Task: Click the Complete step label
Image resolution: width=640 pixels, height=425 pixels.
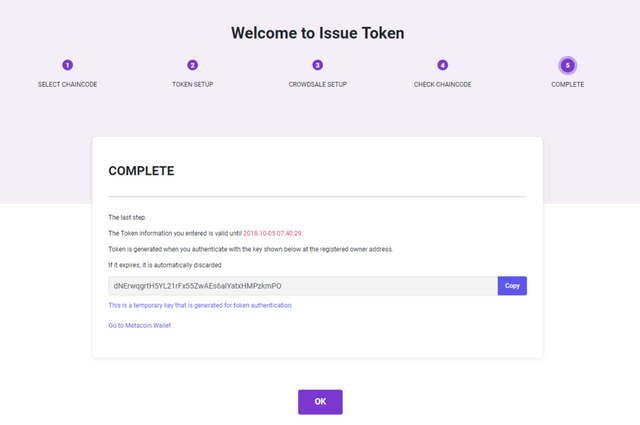Action: click(x=568, y=84)
